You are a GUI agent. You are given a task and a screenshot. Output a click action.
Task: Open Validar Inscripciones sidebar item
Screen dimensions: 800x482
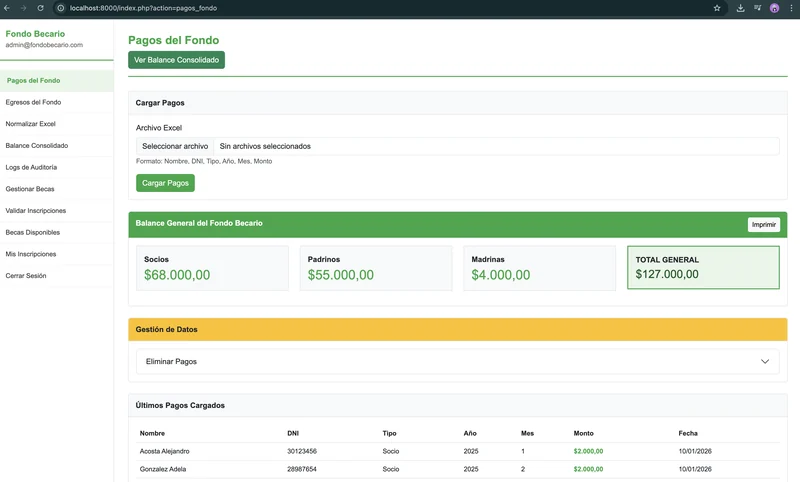pyautogui.click(x=57, y=211)
